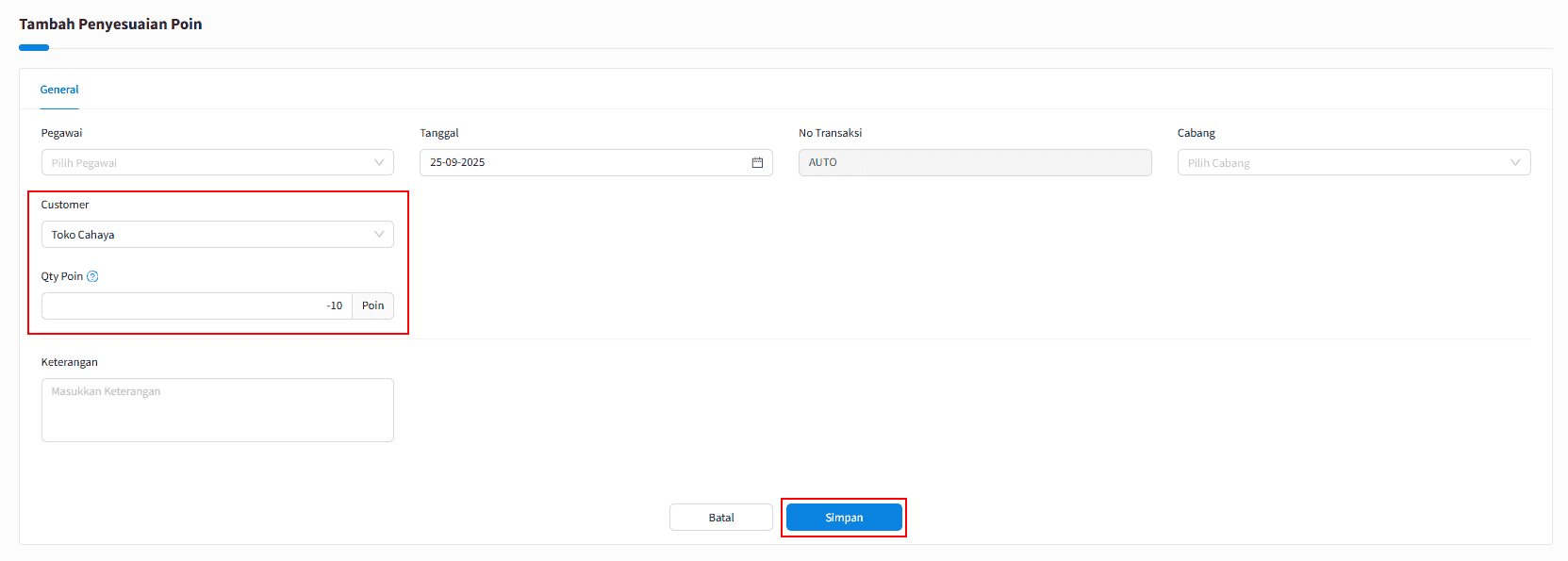Focus the Masukkan Keterangan text area
This screenshot has width=1568, height=561.
coord(217,410)
